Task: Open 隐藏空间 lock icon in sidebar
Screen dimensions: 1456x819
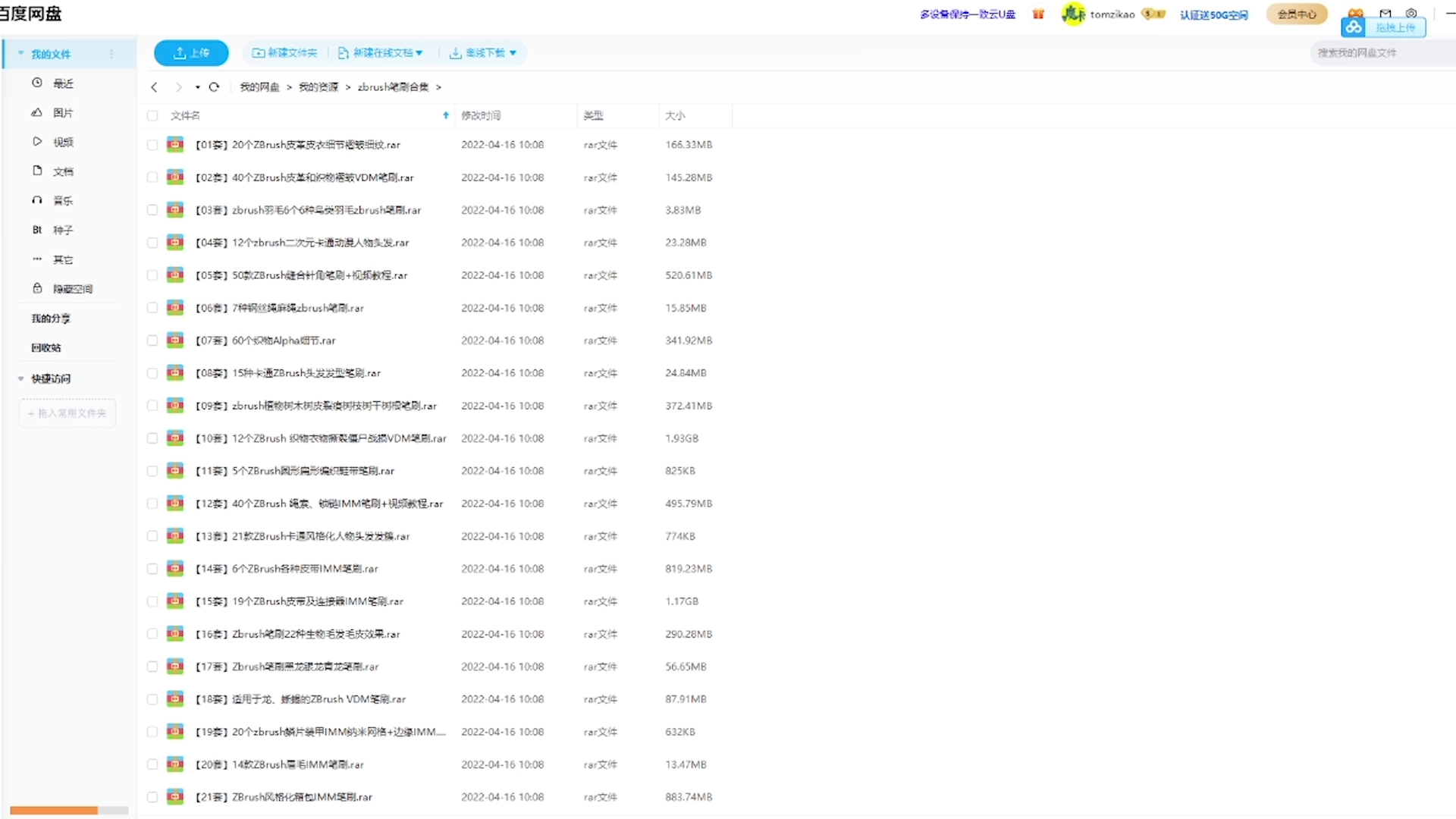Action: point(37,288)
